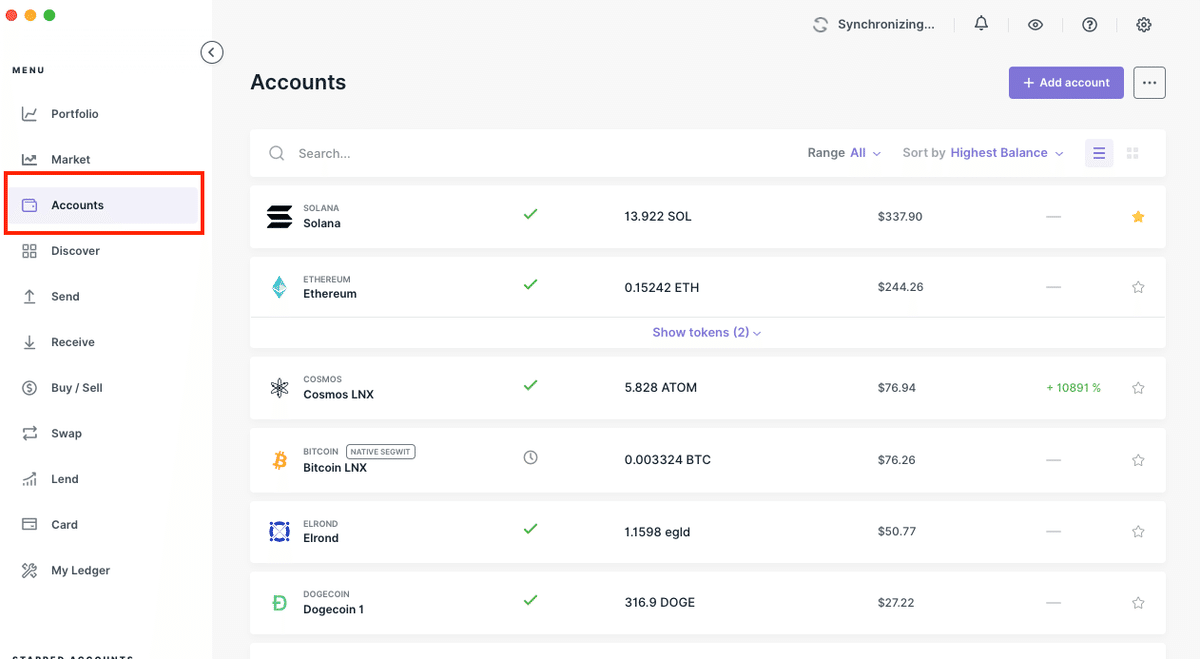The width and height of the screenshot is (1200, 659).
Task: Switch to grid view layout
Action: coord(1133,153)
